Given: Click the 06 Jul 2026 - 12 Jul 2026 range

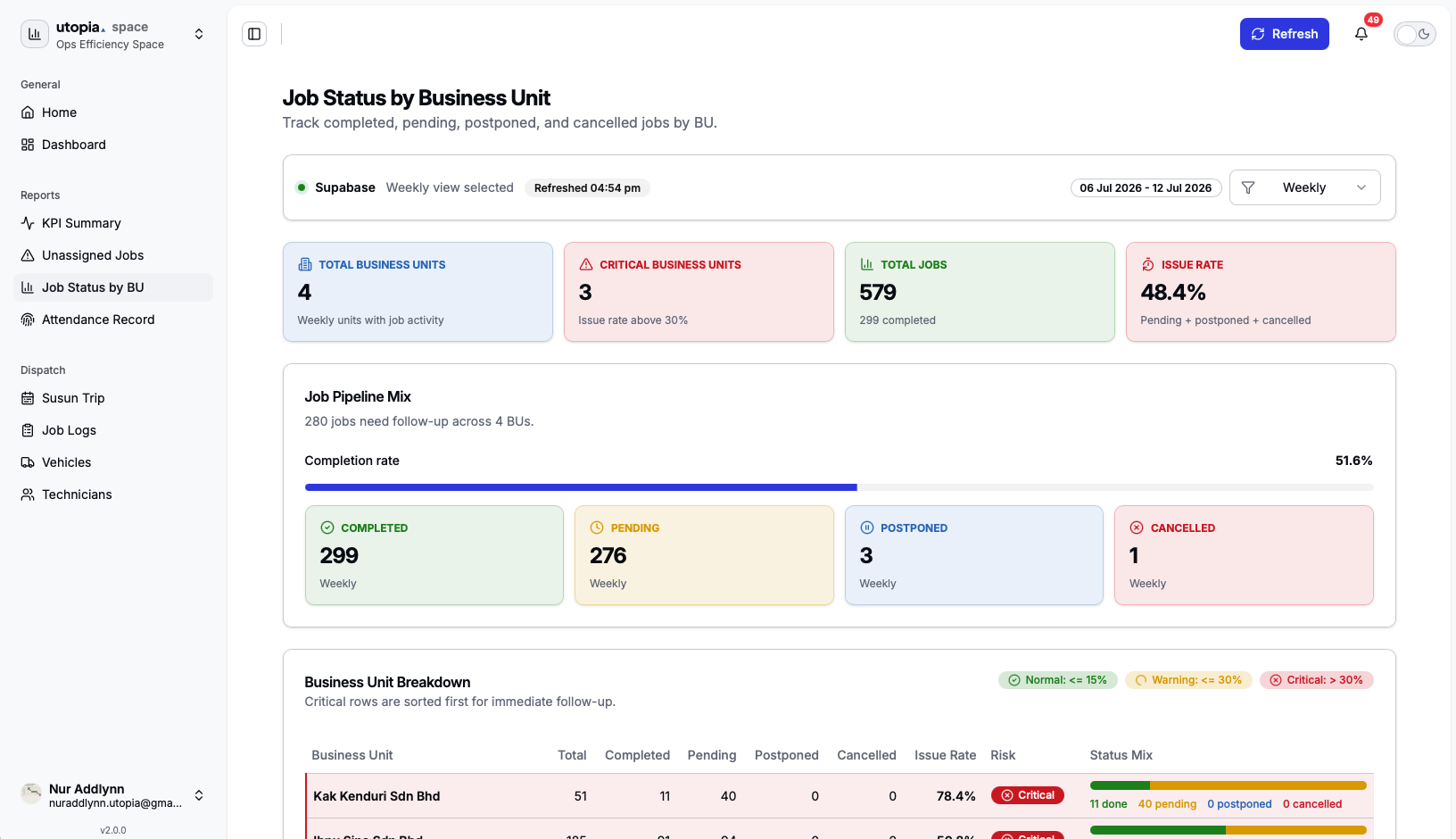Looking at the screenshot, I should tap(1146, 187).
